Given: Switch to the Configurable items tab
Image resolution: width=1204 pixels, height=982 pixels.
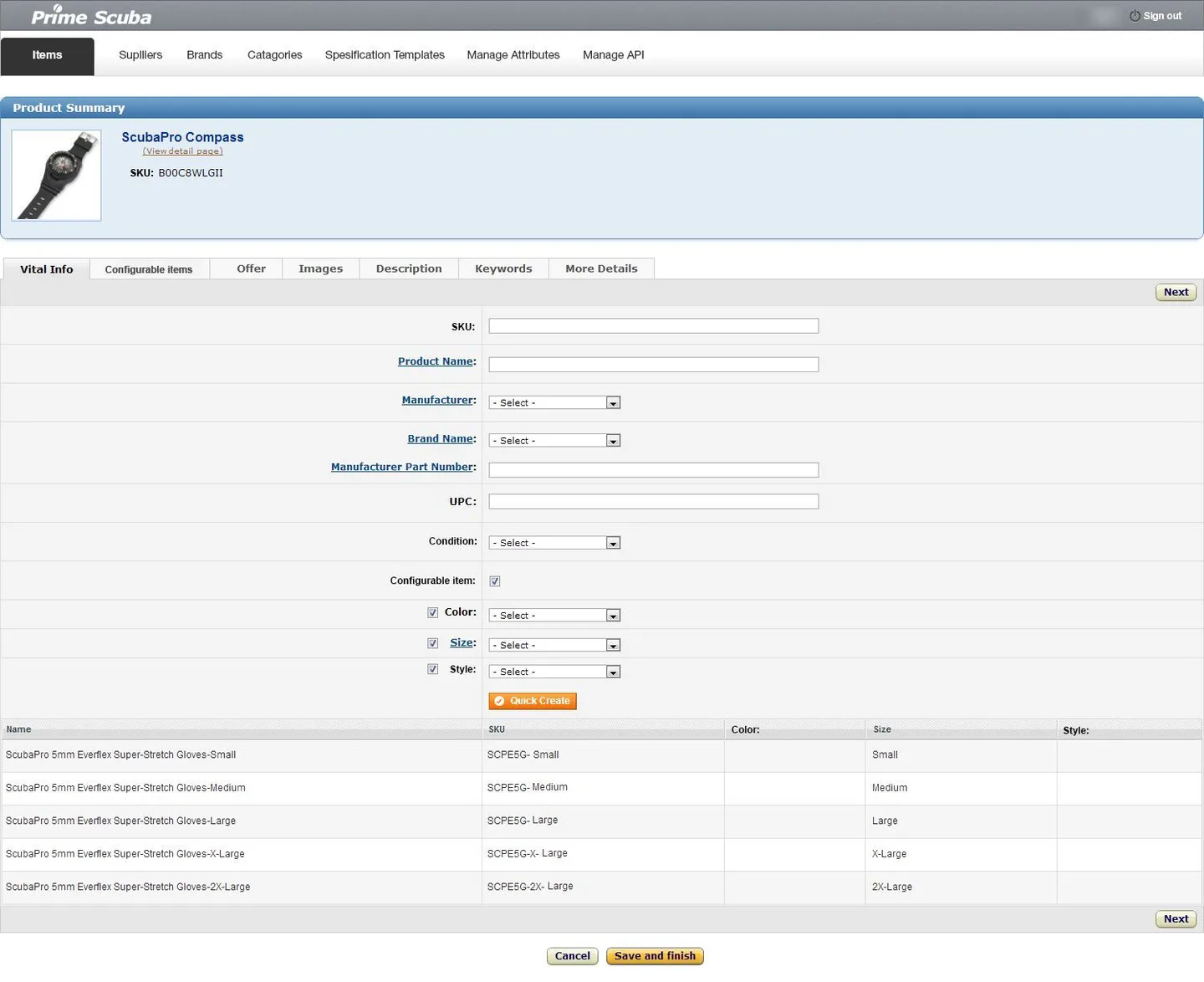Looking at the screenshot, I should point(149,269).
